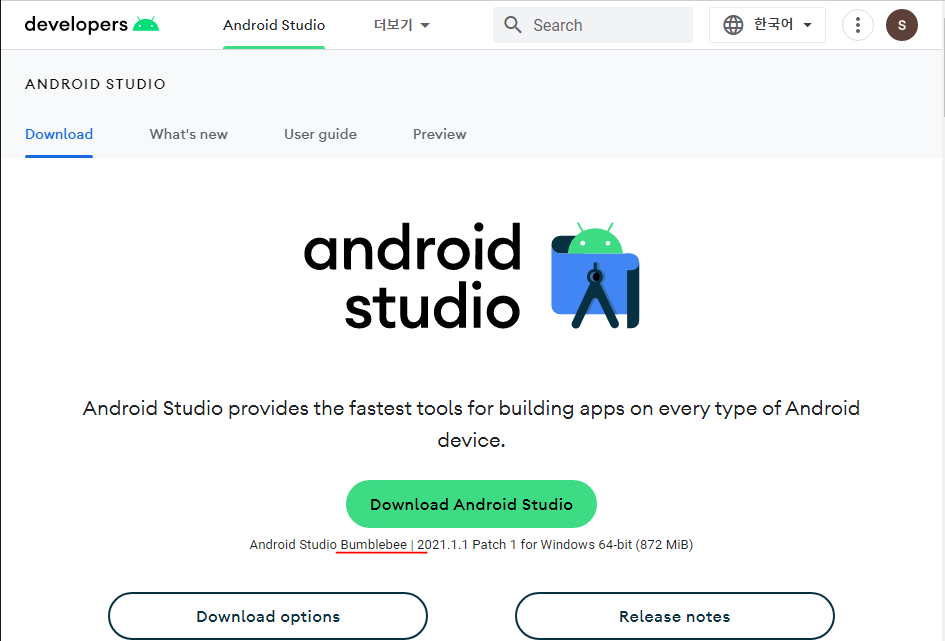Switch to the What's new tab
The width and height of the screenshot is (945, 641).
(x=189, y=134)
